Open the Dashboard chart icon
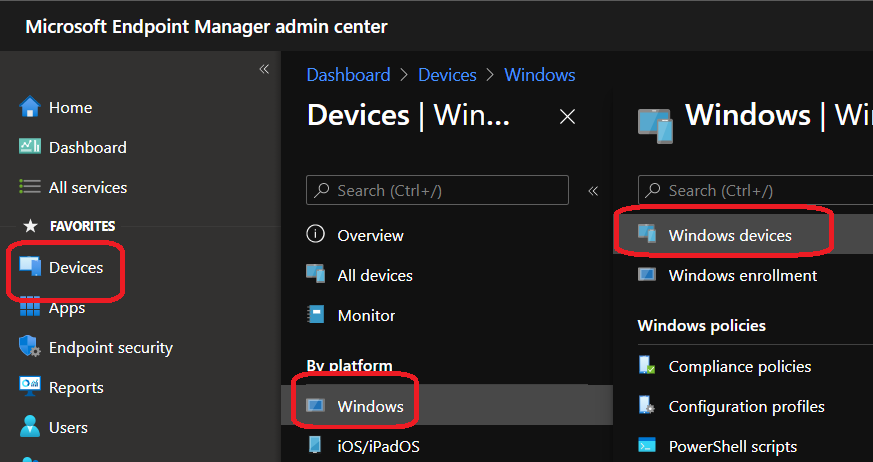Screen dimensions: 873x462 coord(30,147)
